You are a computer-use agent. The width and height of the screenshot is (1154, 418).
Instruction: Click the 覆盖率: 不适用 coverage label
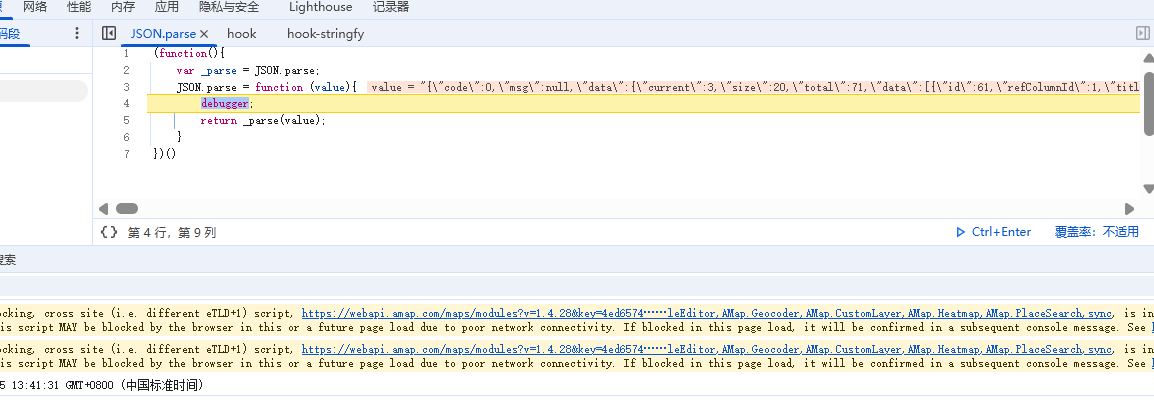(1097, 232)
